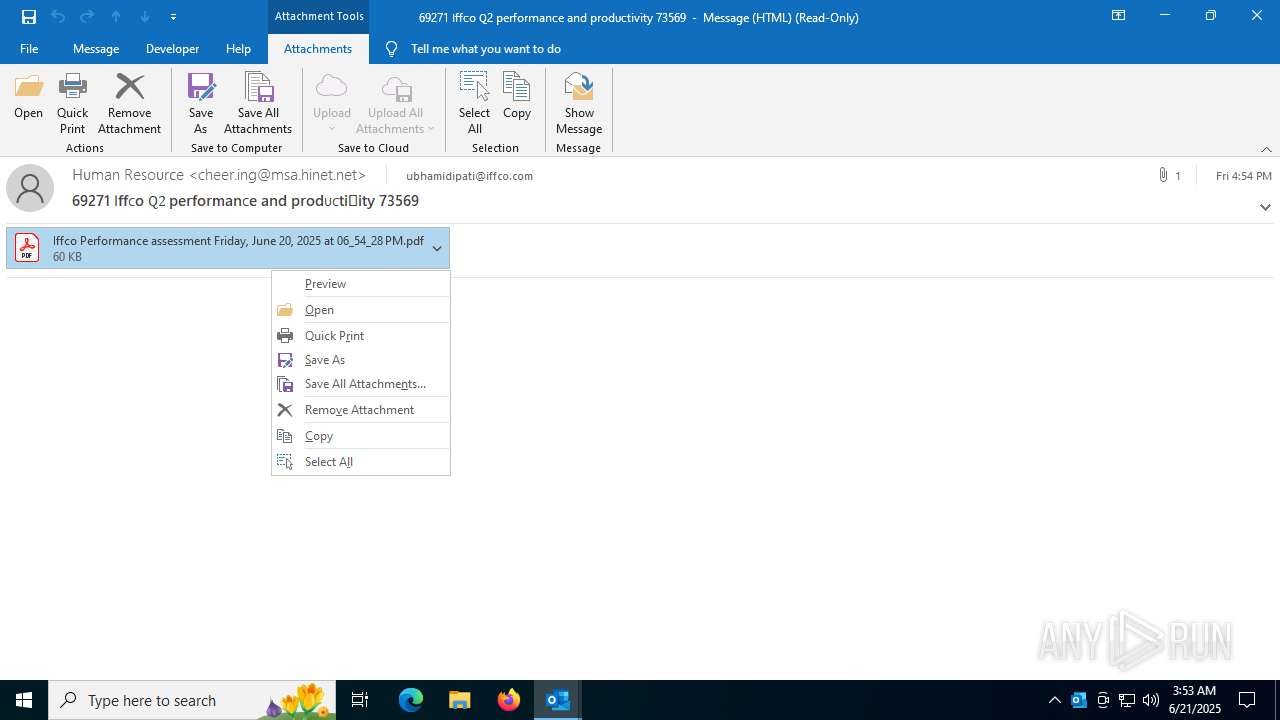Click the Open attachment ribbon icon
Viewport: 1280px width, 720px height.
point(29,97)
